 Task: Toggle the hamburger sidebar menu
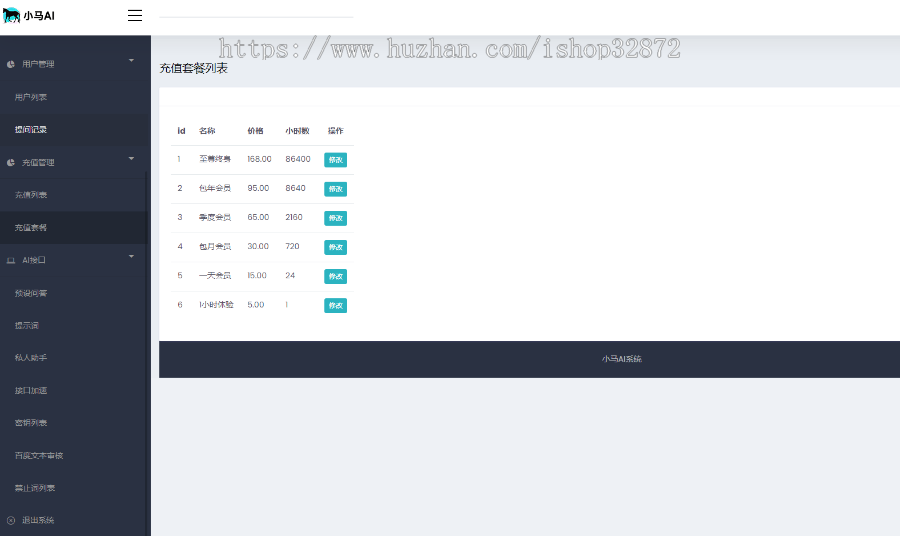click(135, 15)
